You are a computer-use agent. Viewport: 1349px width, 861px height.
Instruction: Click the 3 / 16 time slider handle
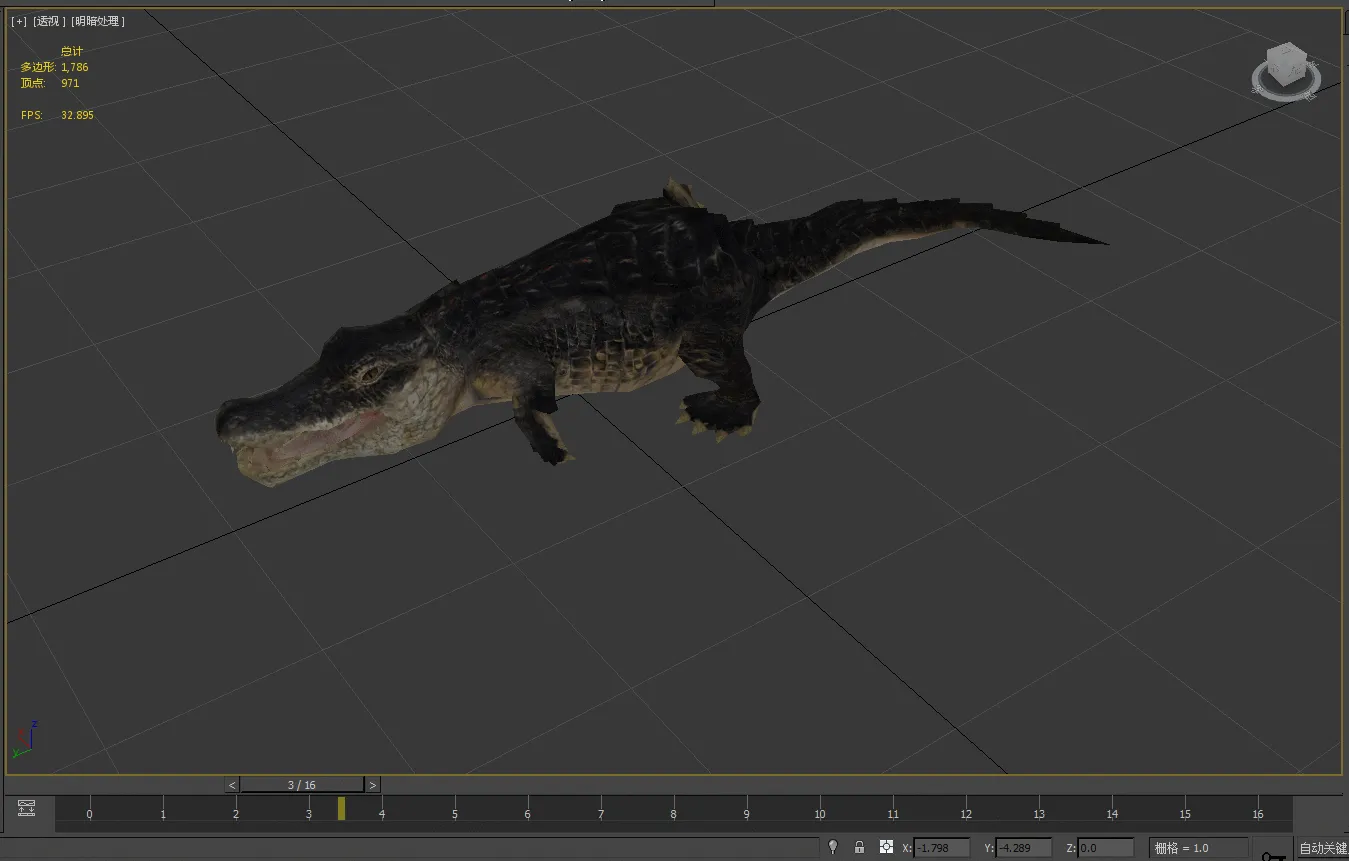coord(302,785)
